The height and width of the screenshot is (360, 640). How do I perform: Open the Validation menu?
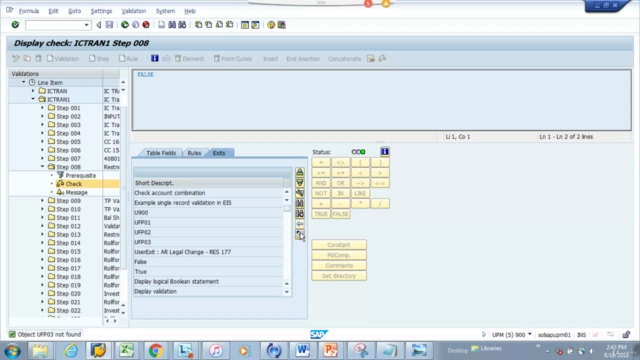point(133,11)
